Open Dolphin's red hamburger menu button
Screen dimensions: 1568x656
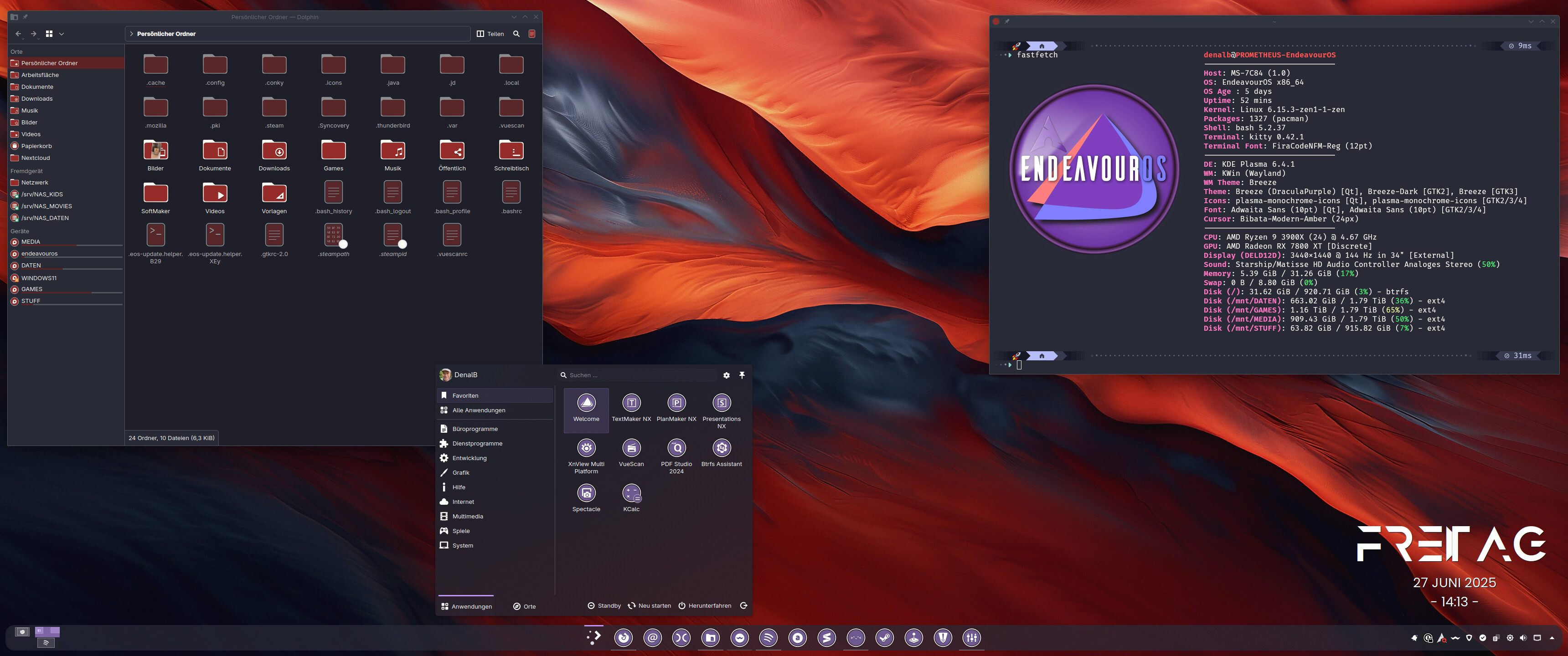click(532, 34)
